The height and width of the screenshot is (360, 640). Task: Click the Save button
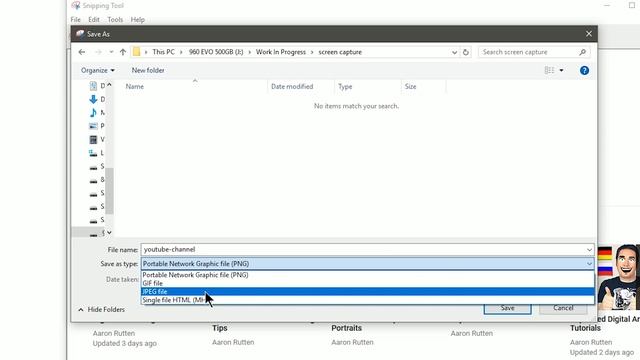point(507,309)
